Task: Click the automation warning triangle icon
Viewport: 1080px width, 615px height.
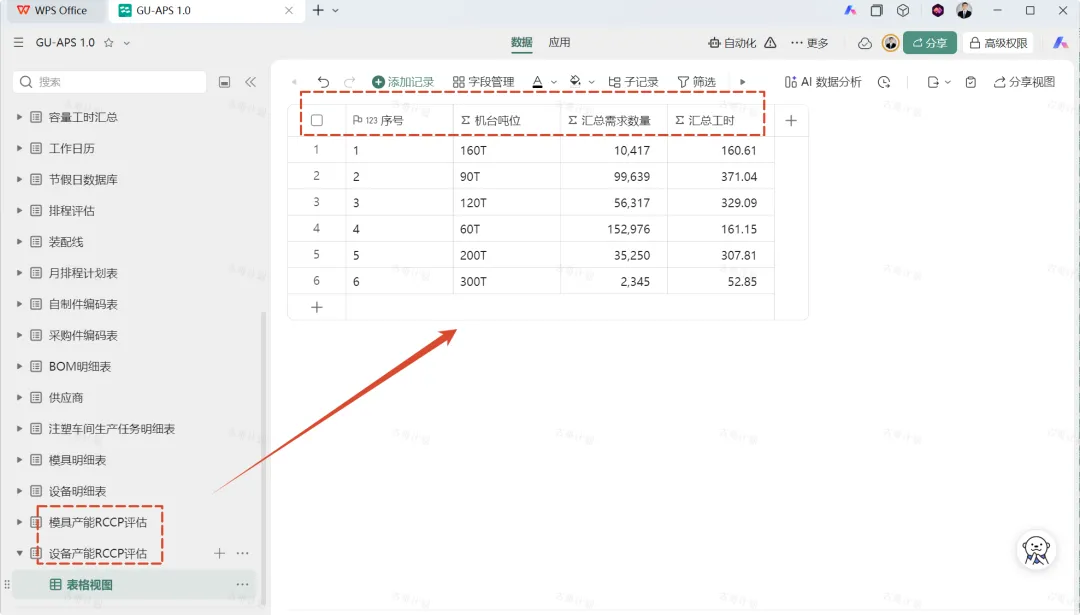Action: 771,43
